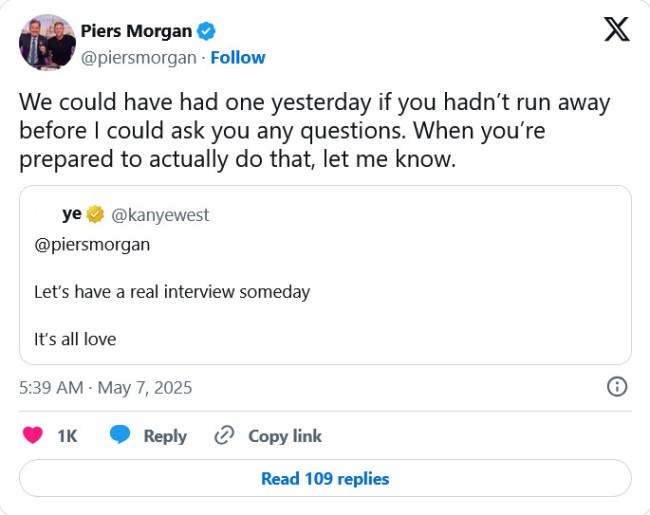The height and width of the screenshot is (515, 650).
Task: Click the Copy link text
Action: tap(285, 436)
